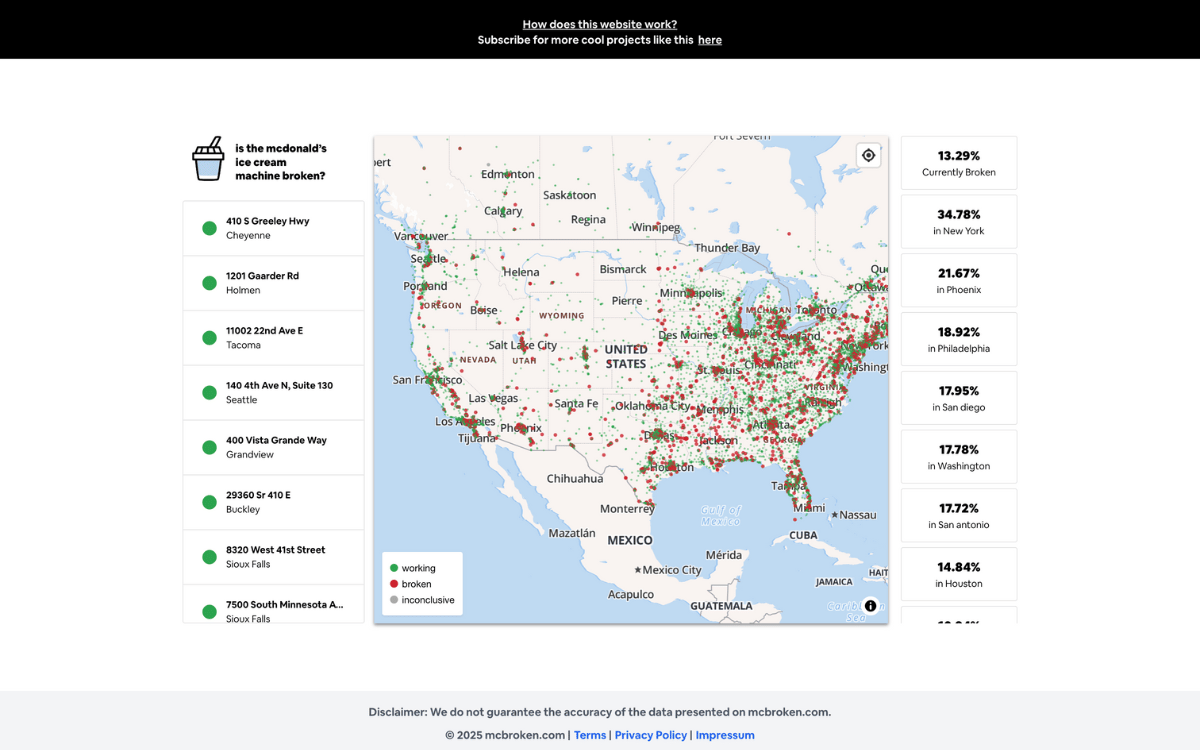This screenshot has height=750, width=1200.
Task: Select the 7500 South Minnesota entry
Action: coord(273,604)
